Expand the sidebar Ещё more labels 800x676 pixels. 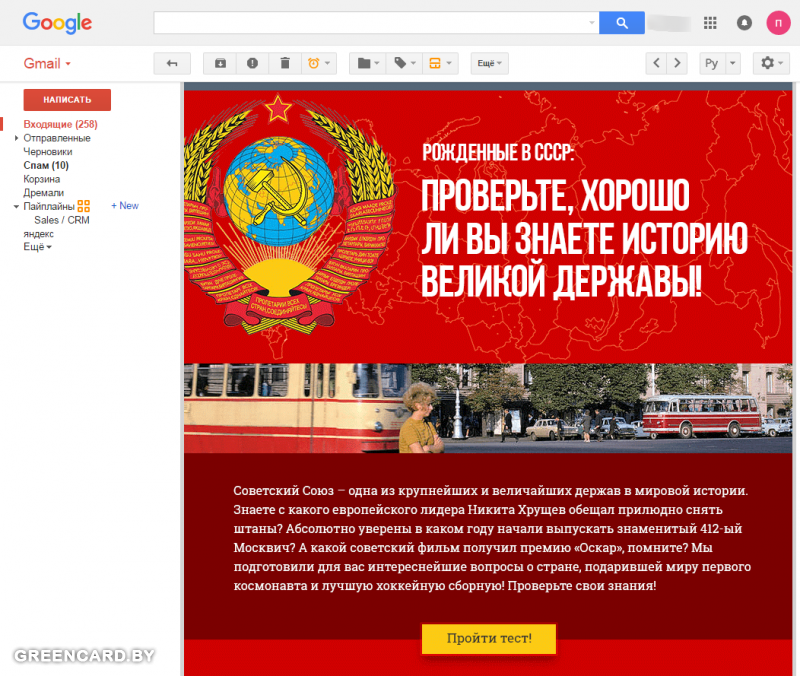[38, 247]
